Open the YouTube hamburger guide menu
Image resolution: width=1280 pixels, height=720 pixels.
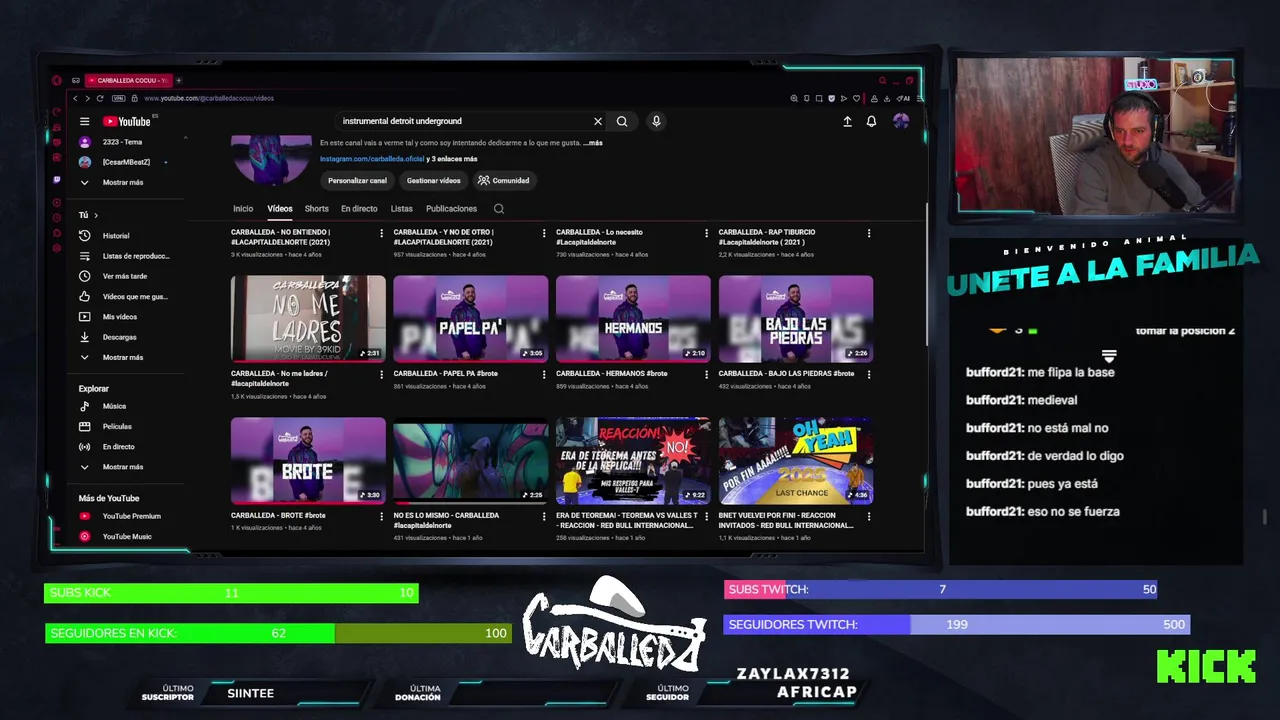(85, 121)
